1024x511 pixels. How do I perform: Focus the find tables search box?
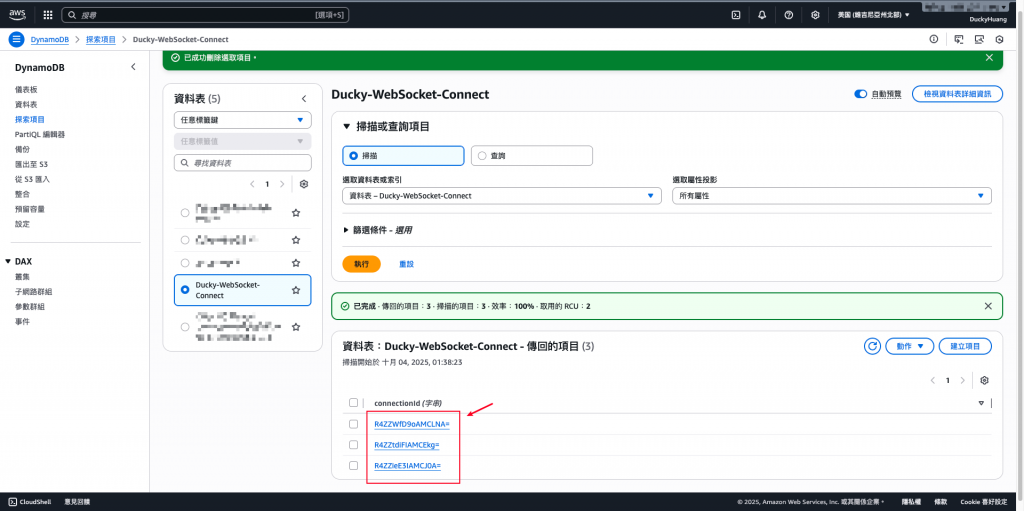pos(242,163)
